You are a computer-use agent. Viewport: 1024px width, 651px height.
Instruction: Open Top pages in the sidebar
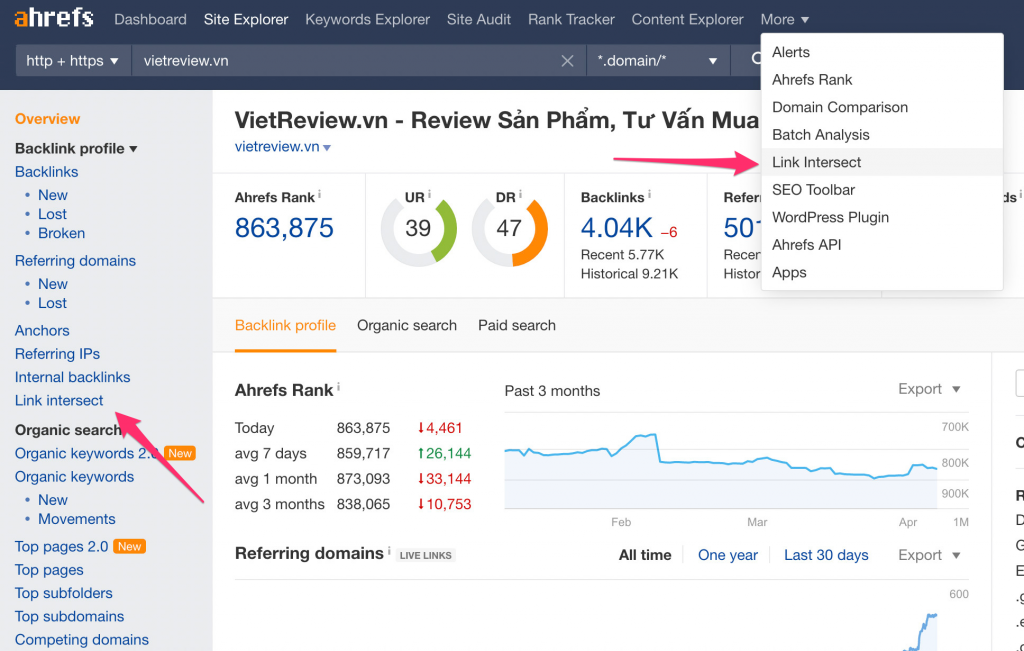click(49, 570)
